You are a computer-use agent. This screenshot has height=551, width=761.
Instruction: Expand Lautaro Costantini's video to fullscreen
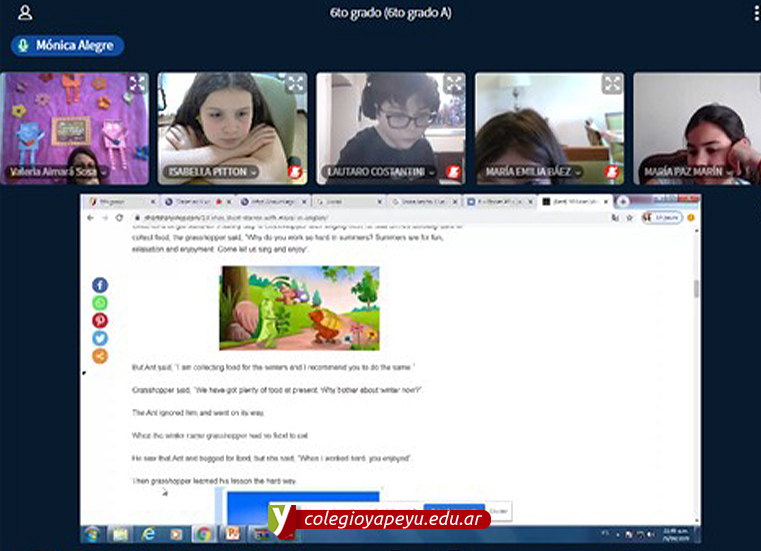[x=454, y=84]
